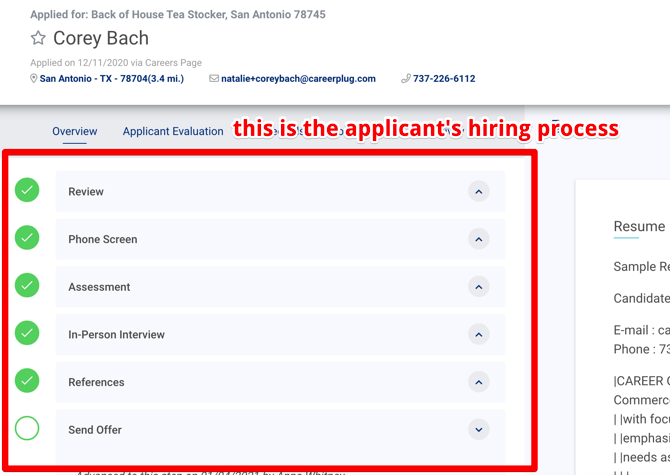This screenshot has width=670, height=475.
Task: Switch to the Overview tab
Action: tap(75, 131)
